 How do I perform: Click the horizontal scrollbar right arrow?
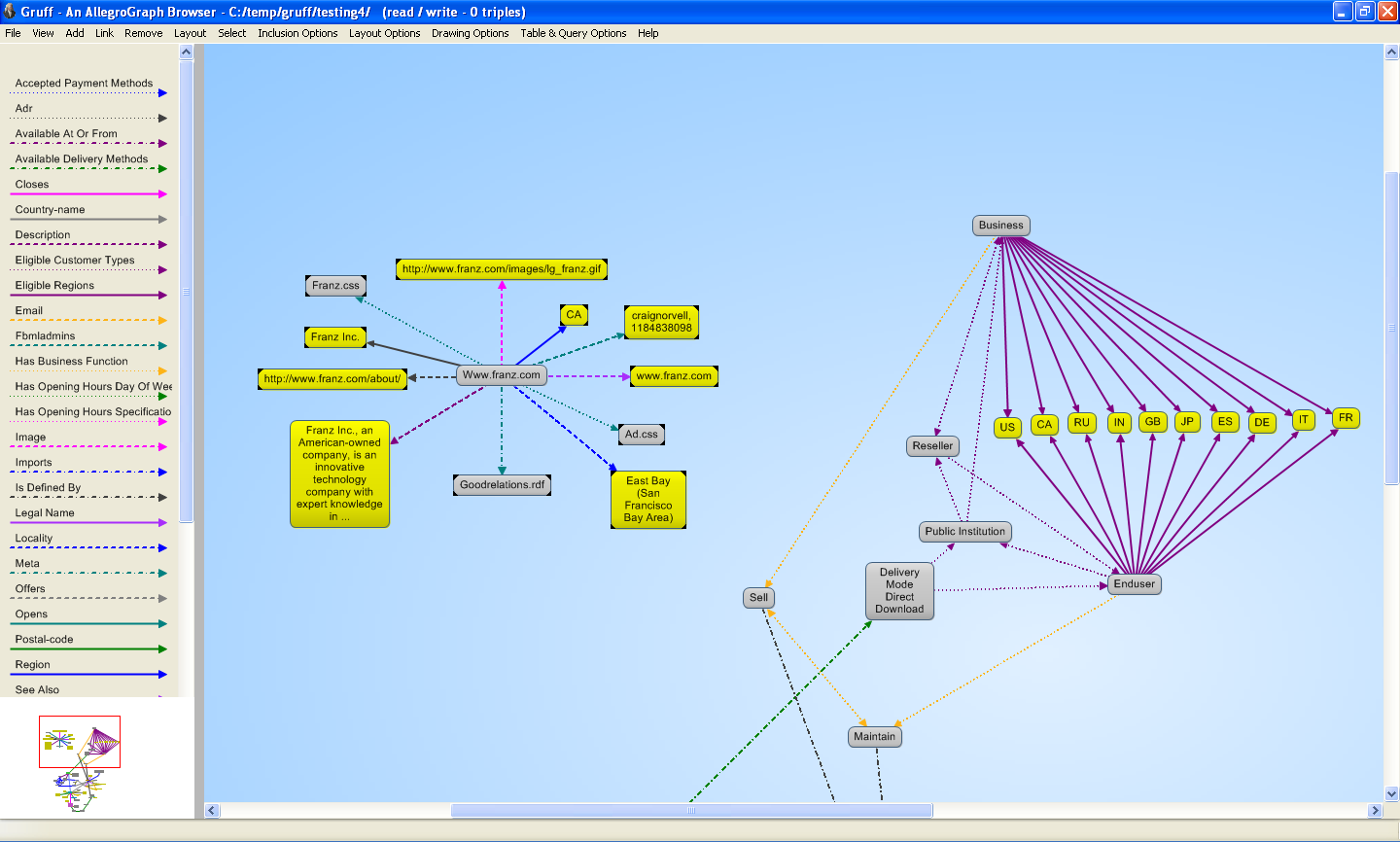click(1375, 811)
